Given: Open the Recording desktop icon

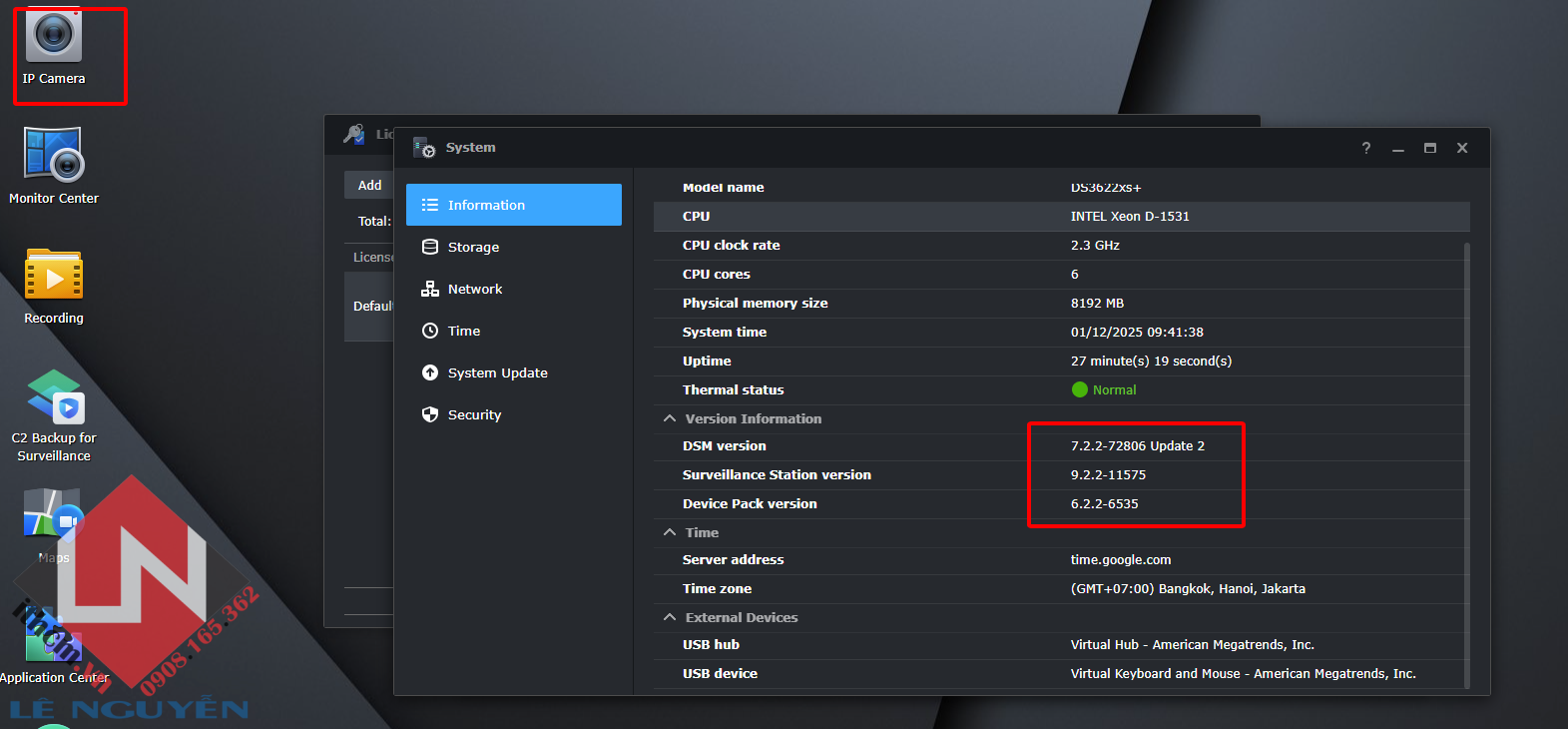Looking at the screenshot, I should pos(54,275).
